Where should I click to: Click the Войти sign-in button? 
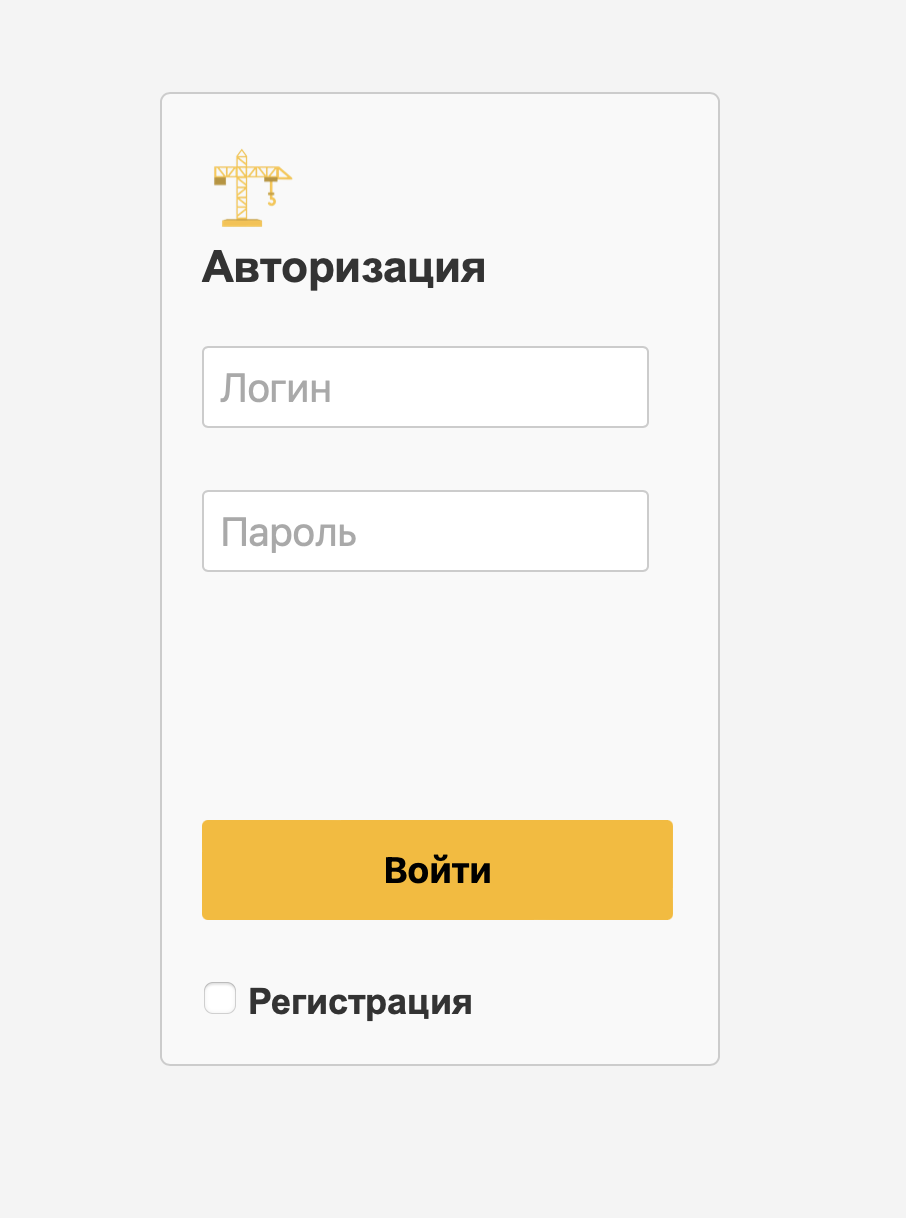[437, 870]
